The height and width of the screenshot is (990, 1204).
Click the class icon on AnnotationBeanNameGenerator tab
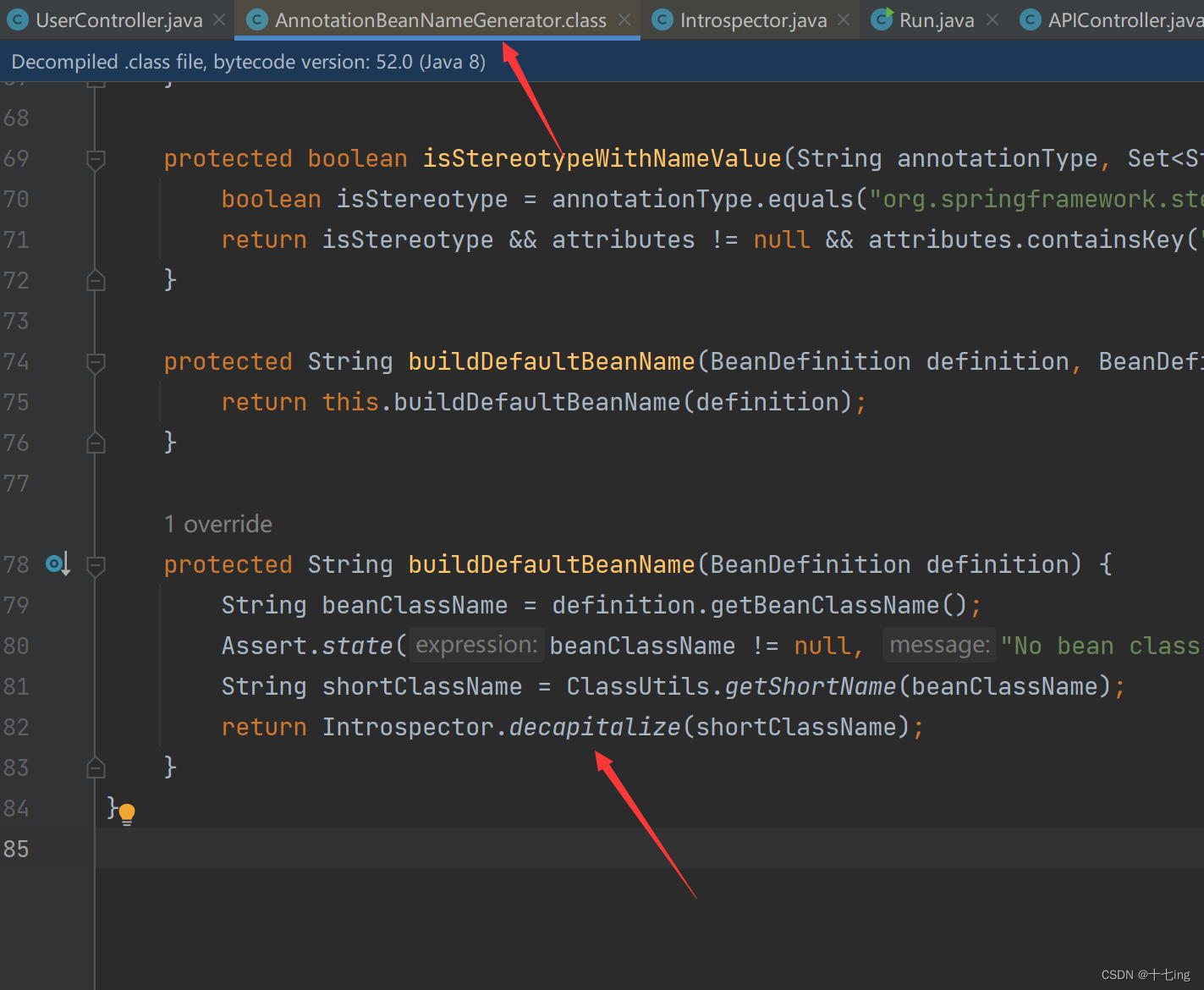(x=257, y=19)
